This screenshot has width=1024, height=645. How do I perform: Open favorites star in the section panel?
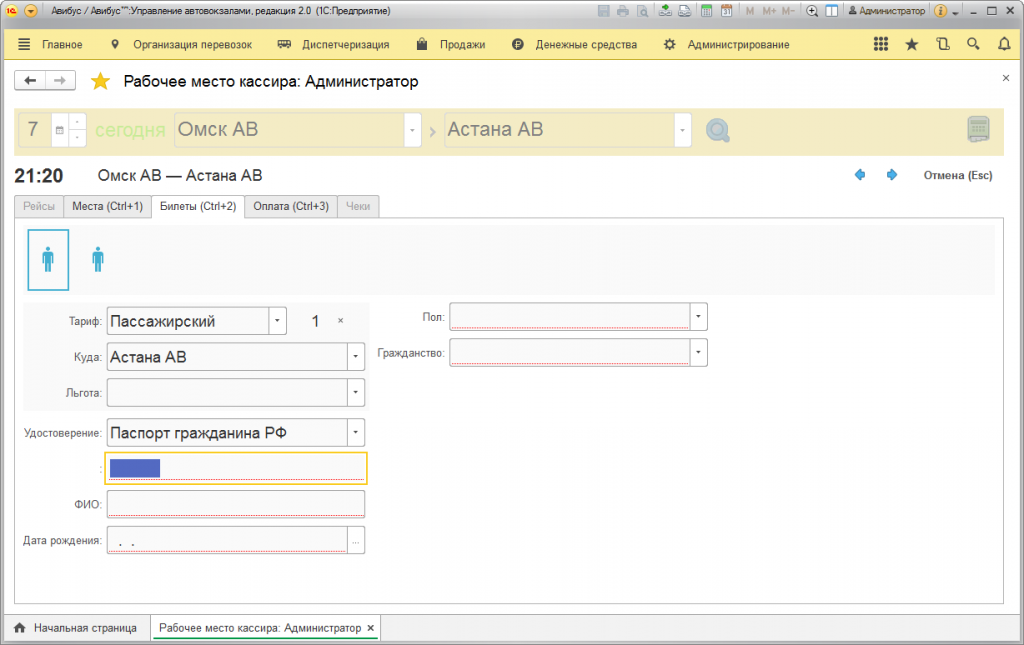[911, 44]
